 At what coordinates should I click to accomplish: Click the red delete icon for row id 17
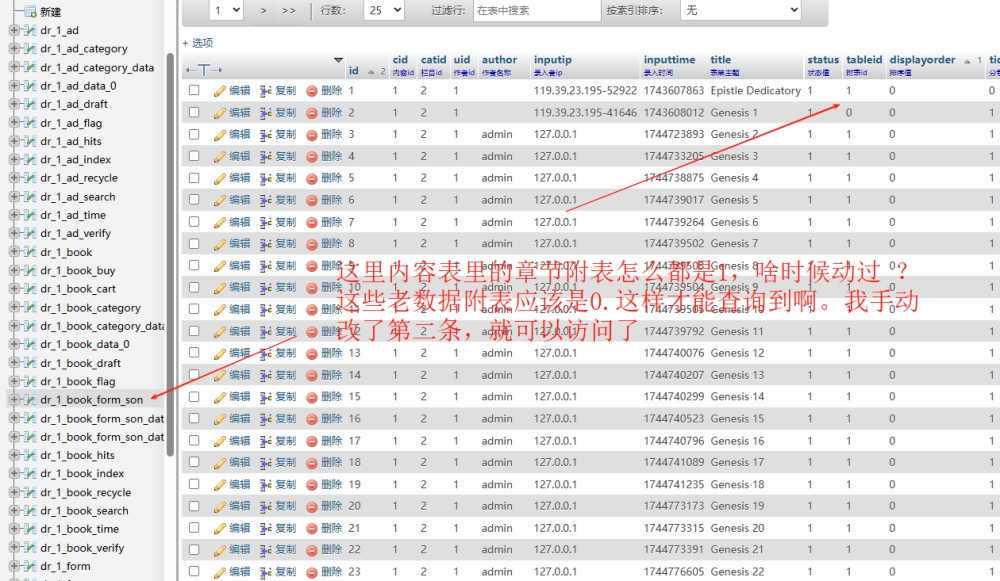(x=312, y=441)
